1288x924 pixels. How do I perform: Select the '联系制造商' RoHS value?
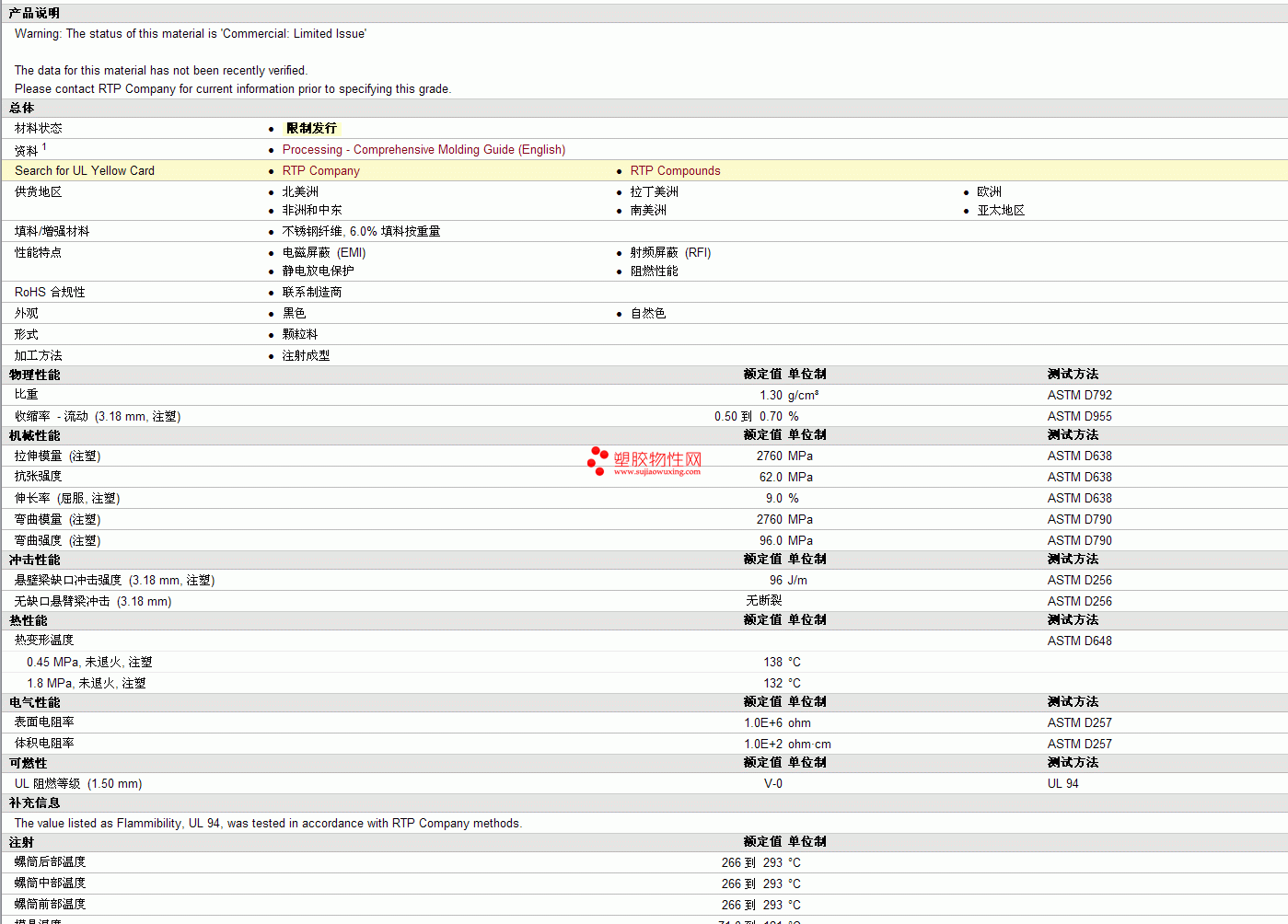coord(312,293)
